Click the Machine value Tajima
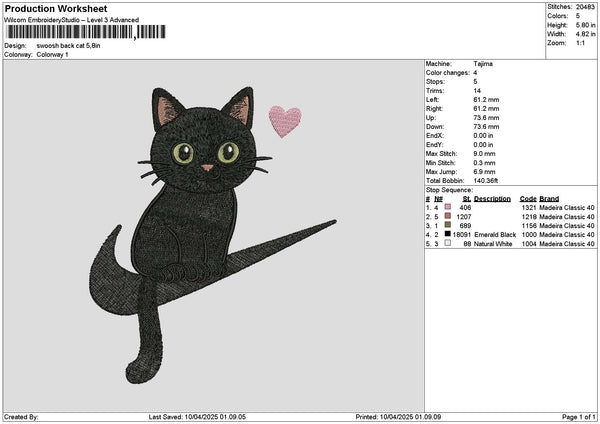 coord(483,64)
